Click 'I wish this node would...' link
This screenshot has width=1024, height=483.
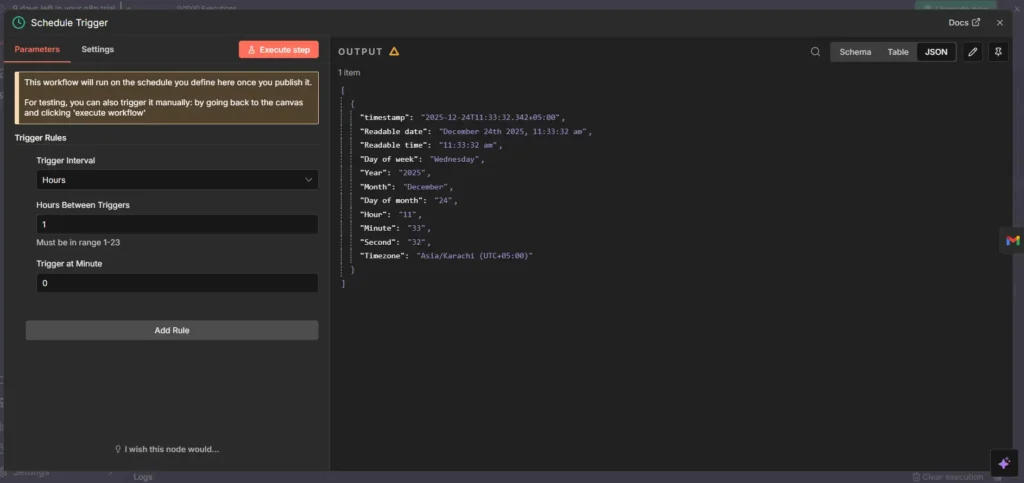point(167,449)
